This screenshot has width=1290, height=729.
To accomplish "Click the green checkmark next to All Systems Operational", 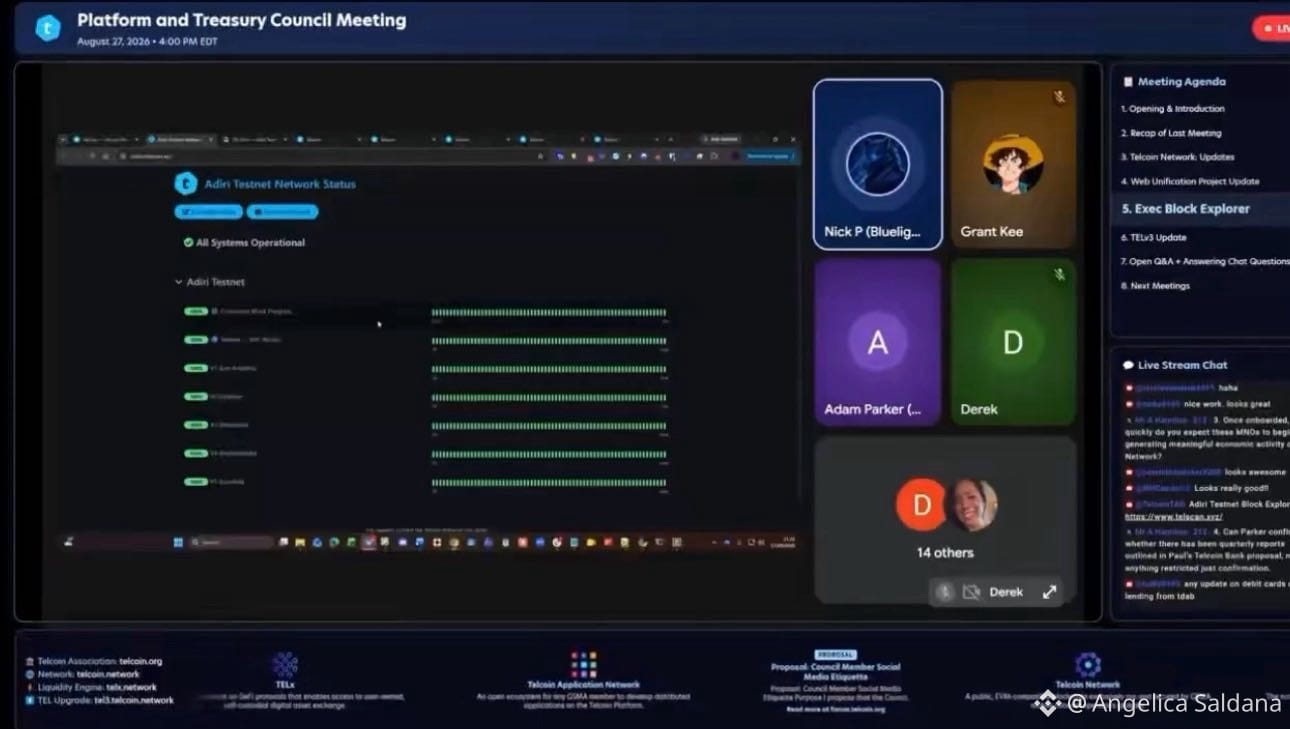I will tap(188, 242).
